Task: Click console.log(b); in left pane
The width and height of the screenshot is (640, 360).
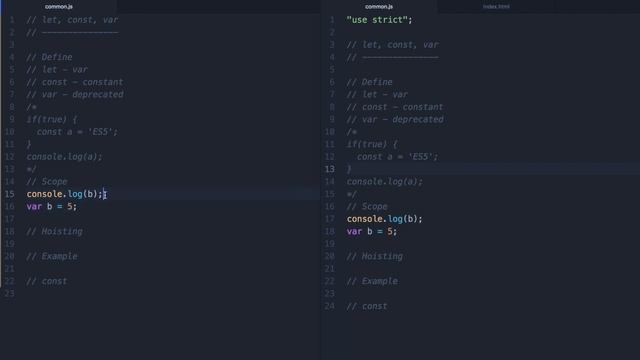Action: tap(64, 194)
